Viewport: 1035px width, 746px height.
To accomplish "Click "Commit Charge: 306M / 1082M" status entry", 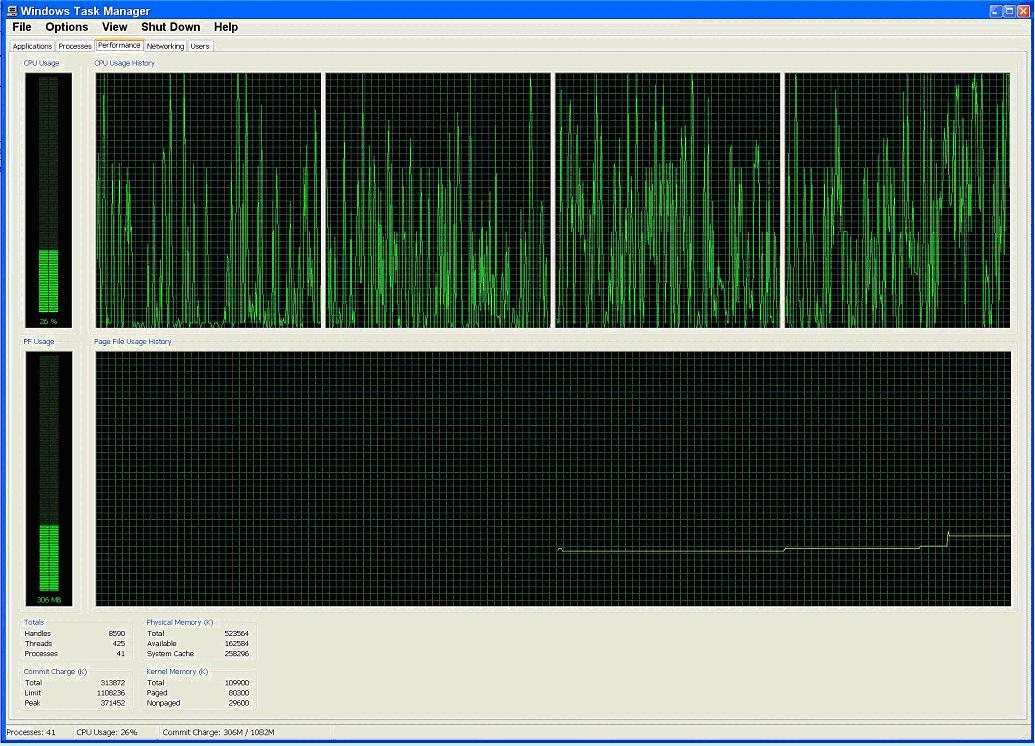I will (x=218, y=732).
